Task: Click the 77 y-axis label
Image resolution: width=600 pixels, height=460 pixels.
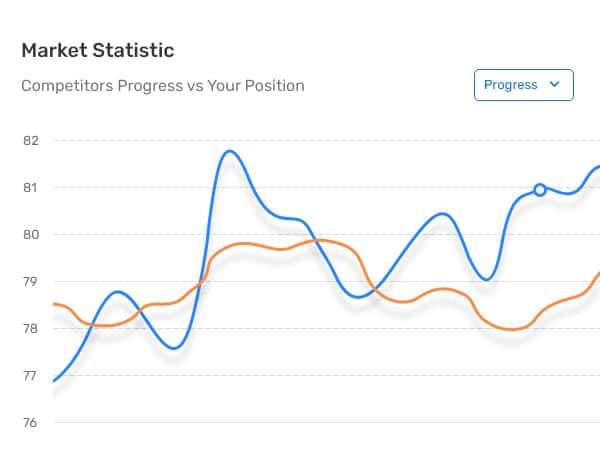Action: pyautogui.click(x=31, y=376)
